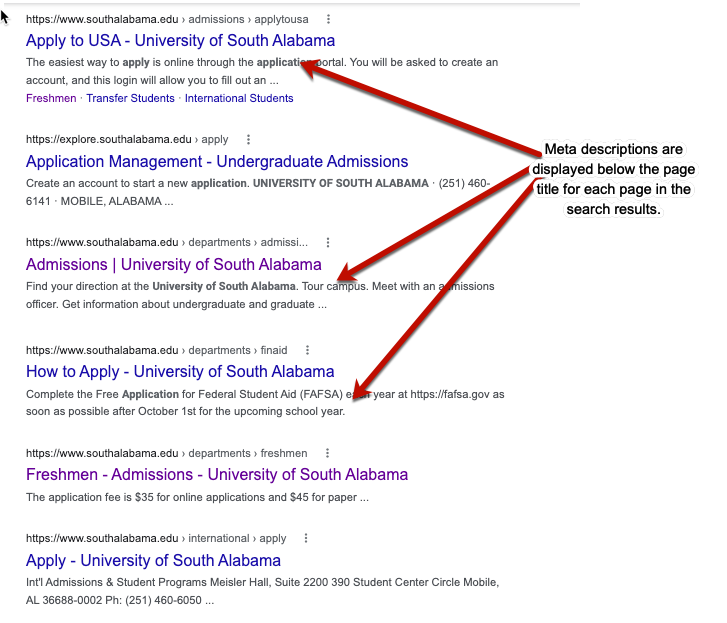
Task: Click the snippet 'Create an account to start a new application'
Action: click(x=258, y=192)
